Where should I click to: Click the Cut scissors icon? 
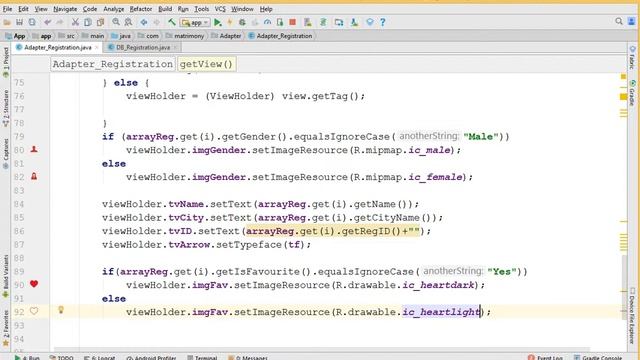click(x=75, y=22)
